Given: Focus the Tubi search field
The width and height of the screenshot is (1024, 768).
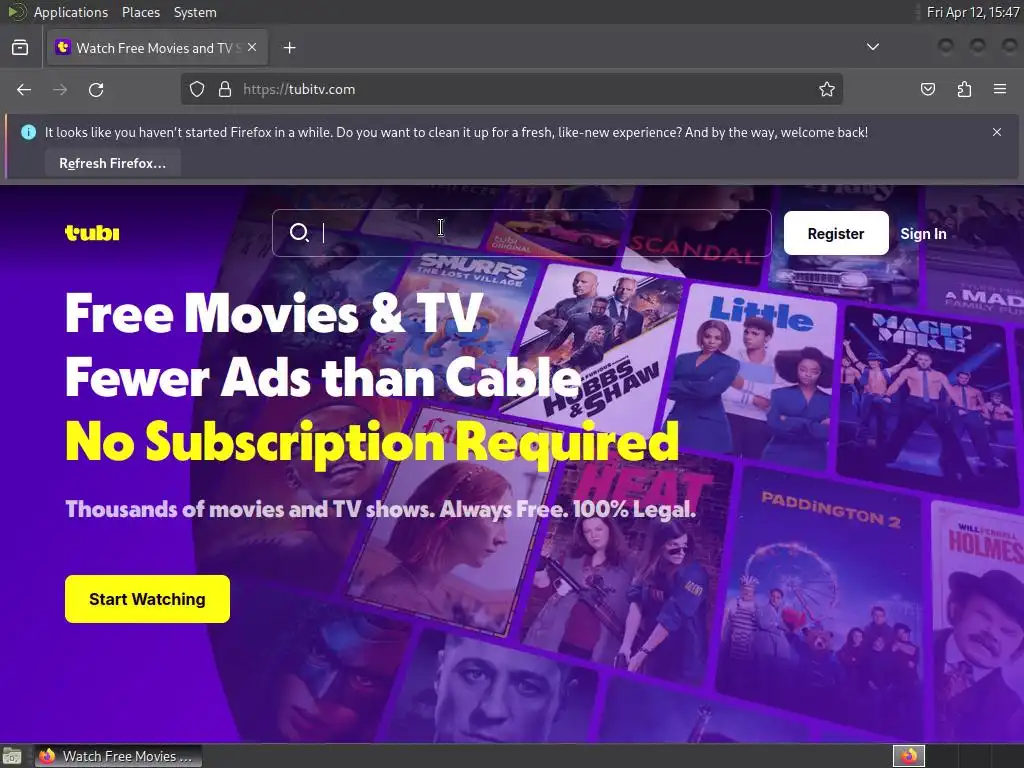Looking at the screenshot, I should [521, 233].
